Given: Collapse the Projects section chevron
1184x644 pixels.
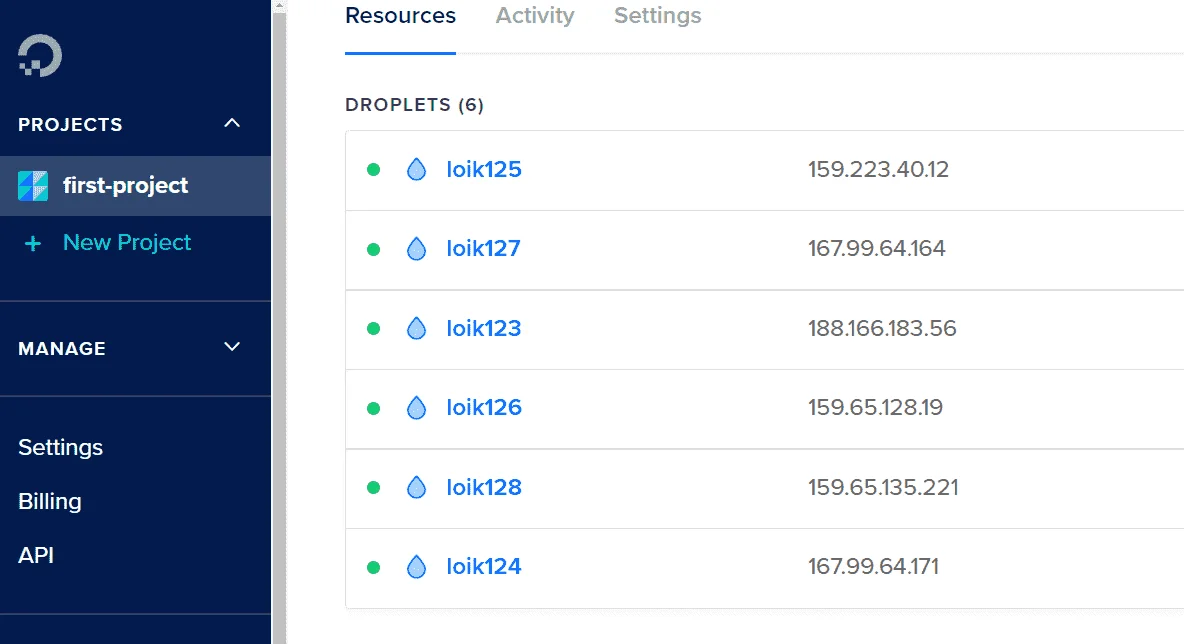Looking at the screenshot, I should pyautogui.click(x=232, y=123).
